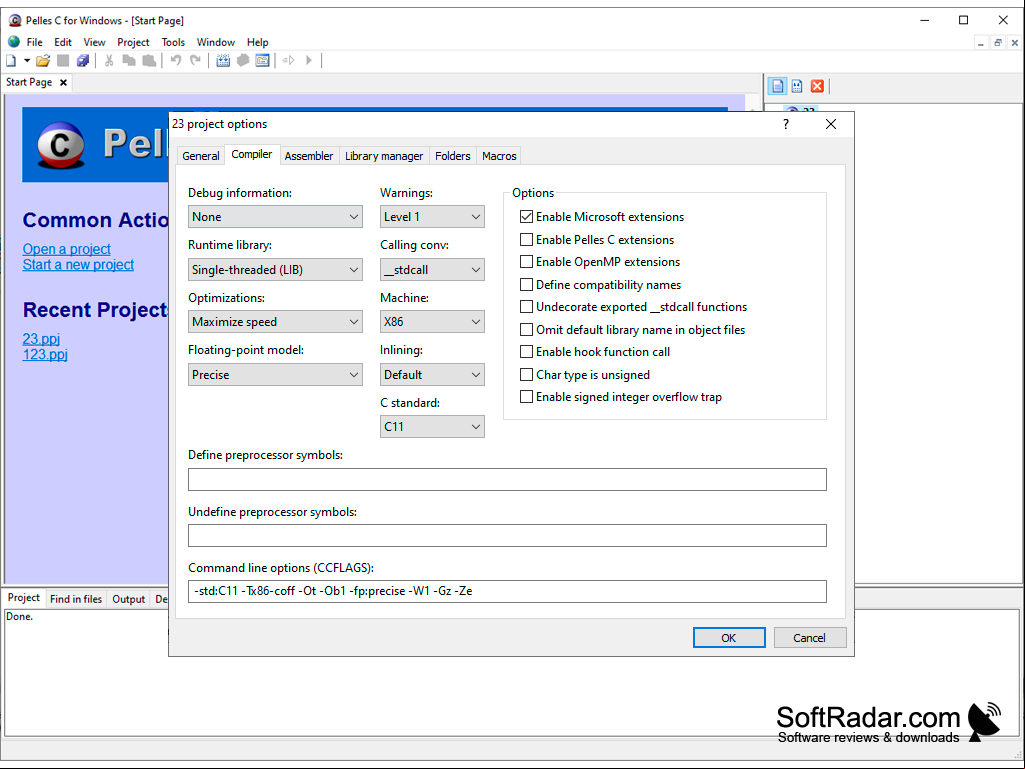Click the New file toolbar icon
The height and width of the screenshot is (769, 1025).
pyautogui.click(x=11, y=61)
